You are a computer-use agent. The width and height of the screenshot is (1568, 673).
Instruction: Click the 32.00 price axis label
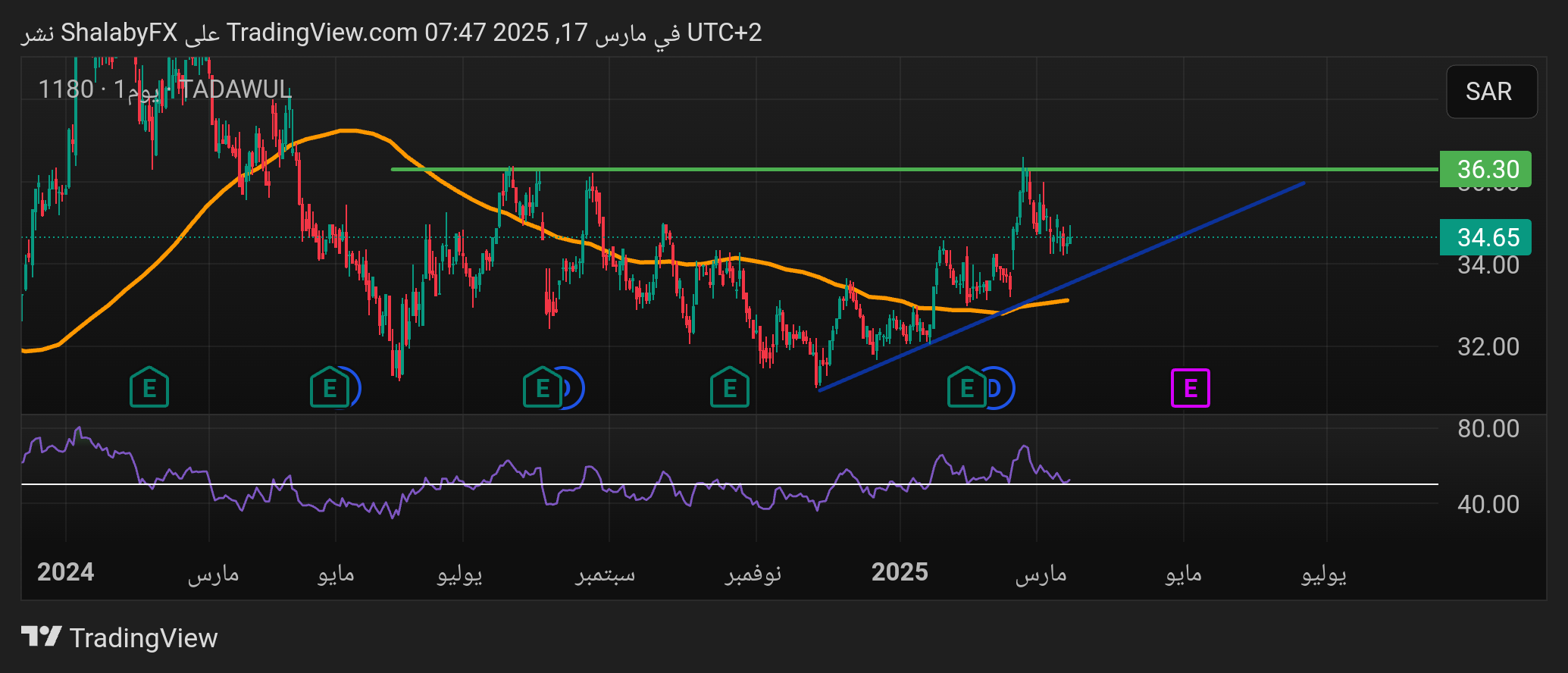pos(1488,347)
